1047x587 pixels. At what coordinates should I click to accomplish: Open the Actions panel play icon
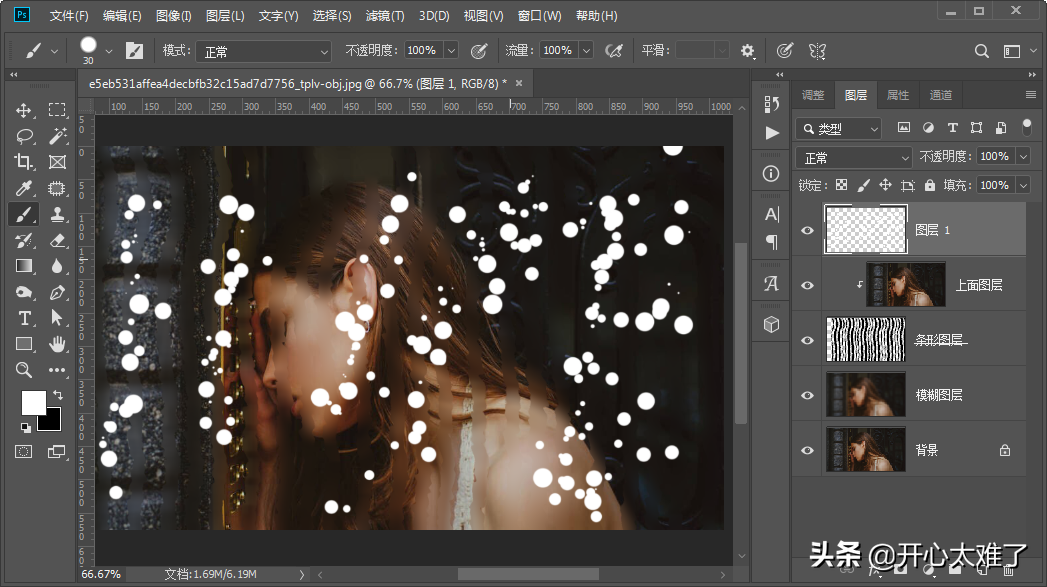772,133
